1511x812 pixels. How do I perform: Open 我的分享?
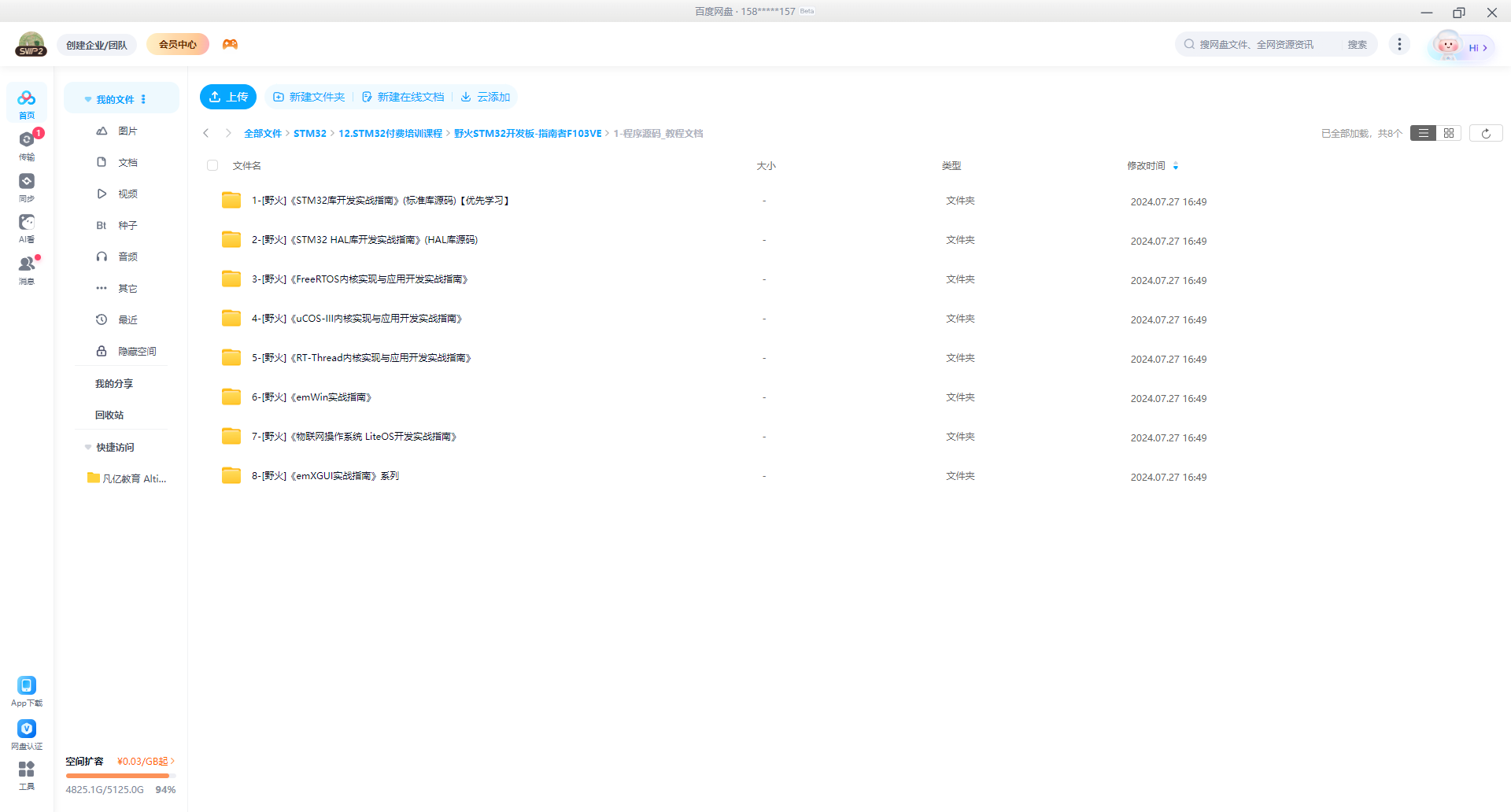pyautogui.click(x=114, y=383)
